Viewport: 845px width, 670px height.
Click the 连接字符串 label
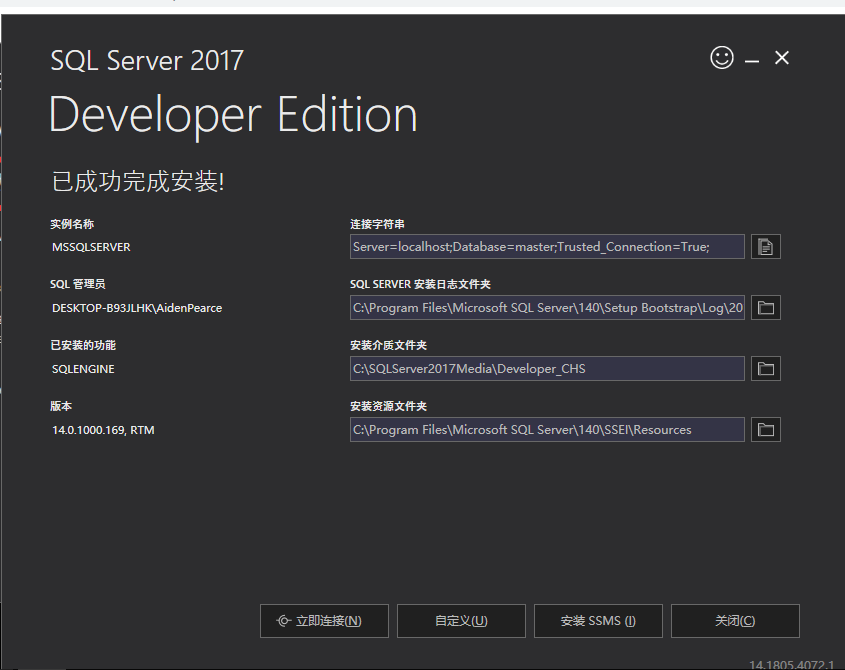click(377, 224)
